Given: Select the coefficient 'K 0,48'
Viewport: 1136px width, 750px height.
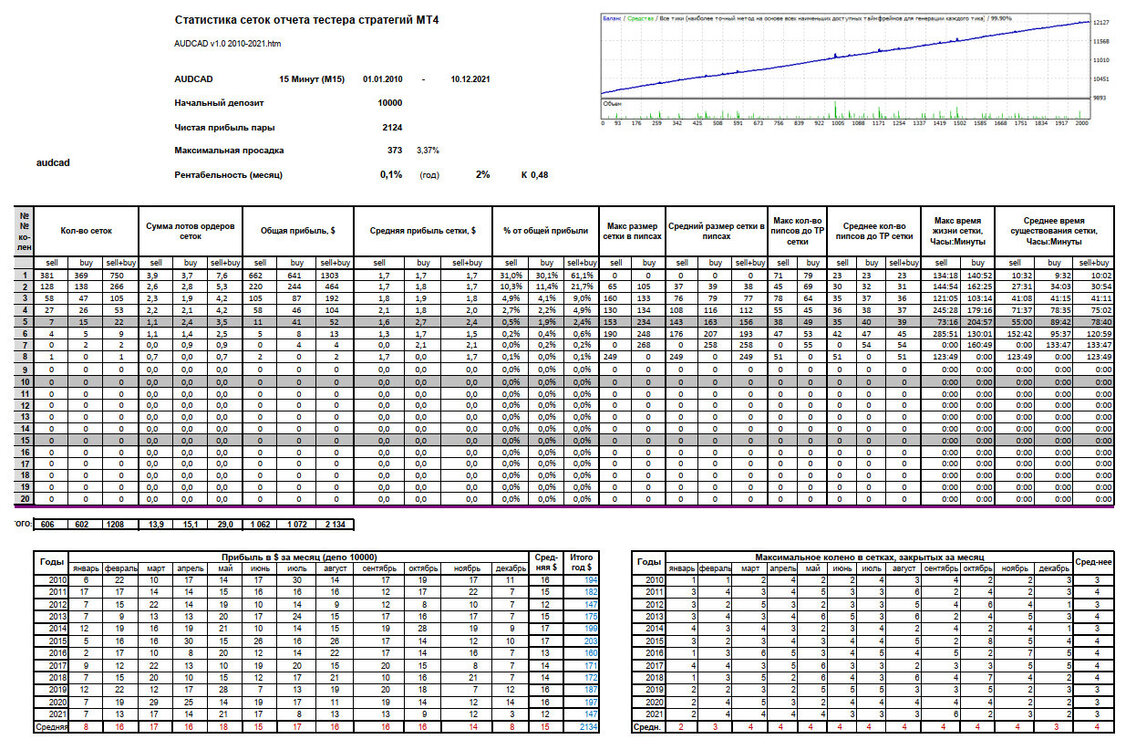Looking at the screenshot, I should coord(535,175).
